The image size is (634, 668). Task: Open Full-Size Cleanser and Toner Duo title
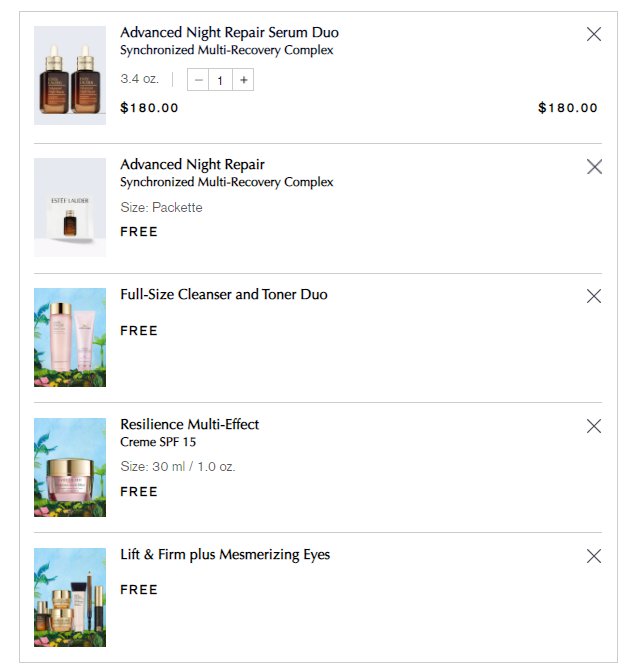click(224, 294)
